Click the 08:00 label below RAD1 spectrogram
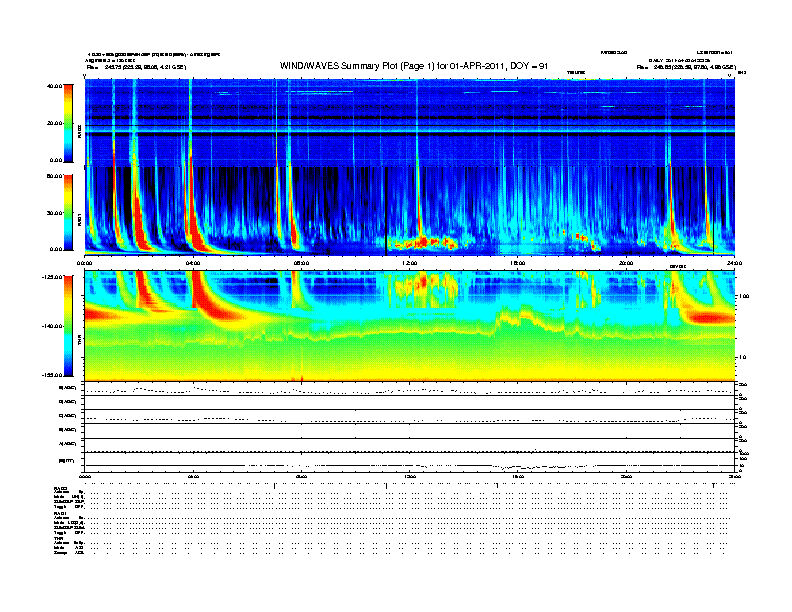 click(301, 263)
